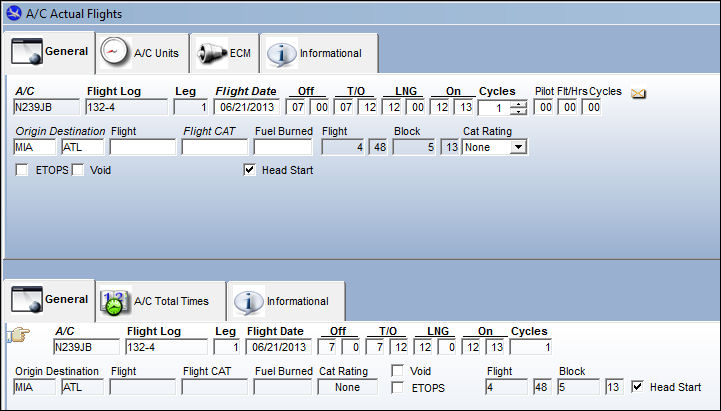Viewport: 721px width, 411px height.
Task: Click the envelope mail icon beside Pilot Cycles
Action: tap(638, 94)
